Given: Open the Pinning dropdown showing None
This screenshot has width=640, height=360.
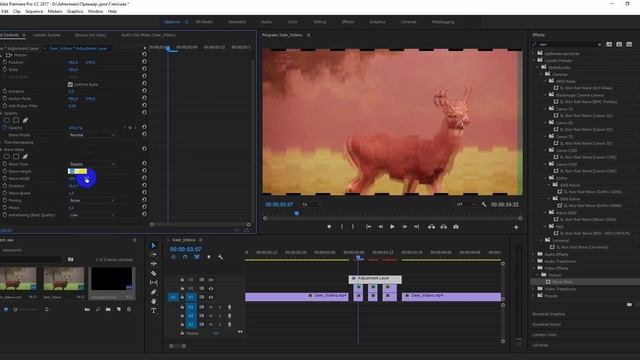Looking at the screenshot, I should (92, 200).
